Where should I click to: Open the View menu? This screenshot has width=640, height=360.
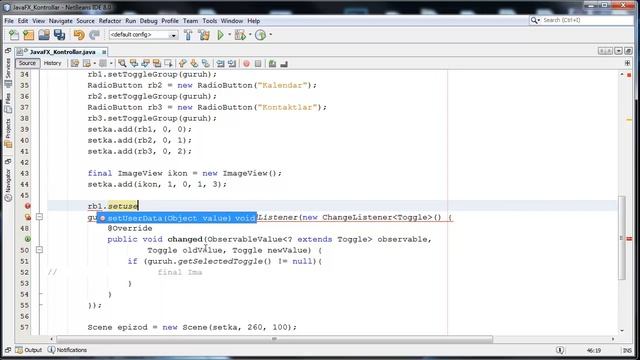pos(38,21)
